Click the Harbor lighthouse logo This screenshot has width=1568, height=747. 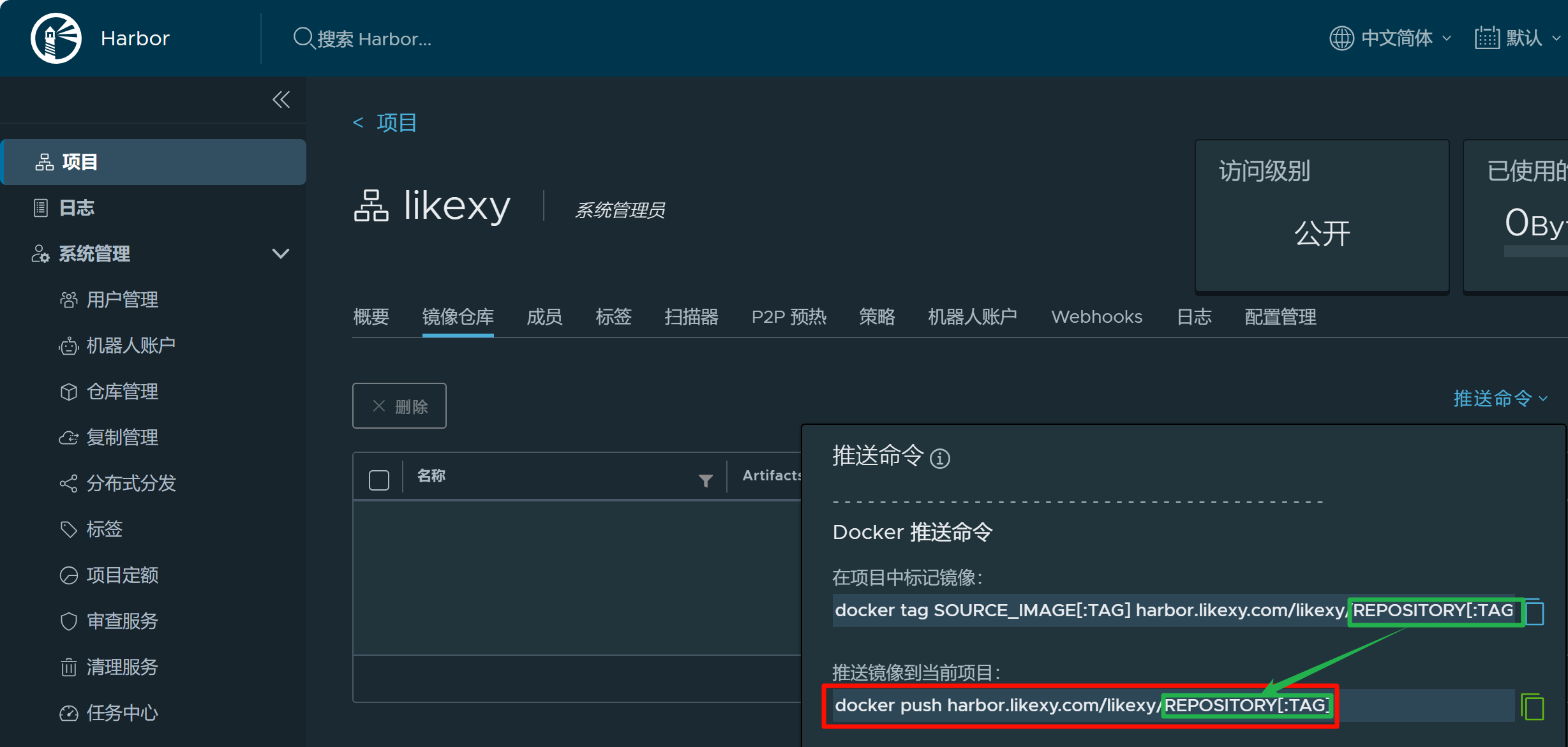56,38
